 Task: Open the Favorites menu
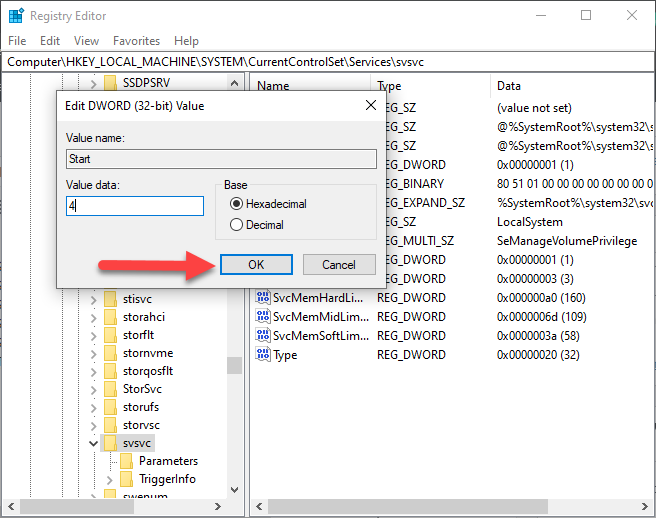point(136,41)
